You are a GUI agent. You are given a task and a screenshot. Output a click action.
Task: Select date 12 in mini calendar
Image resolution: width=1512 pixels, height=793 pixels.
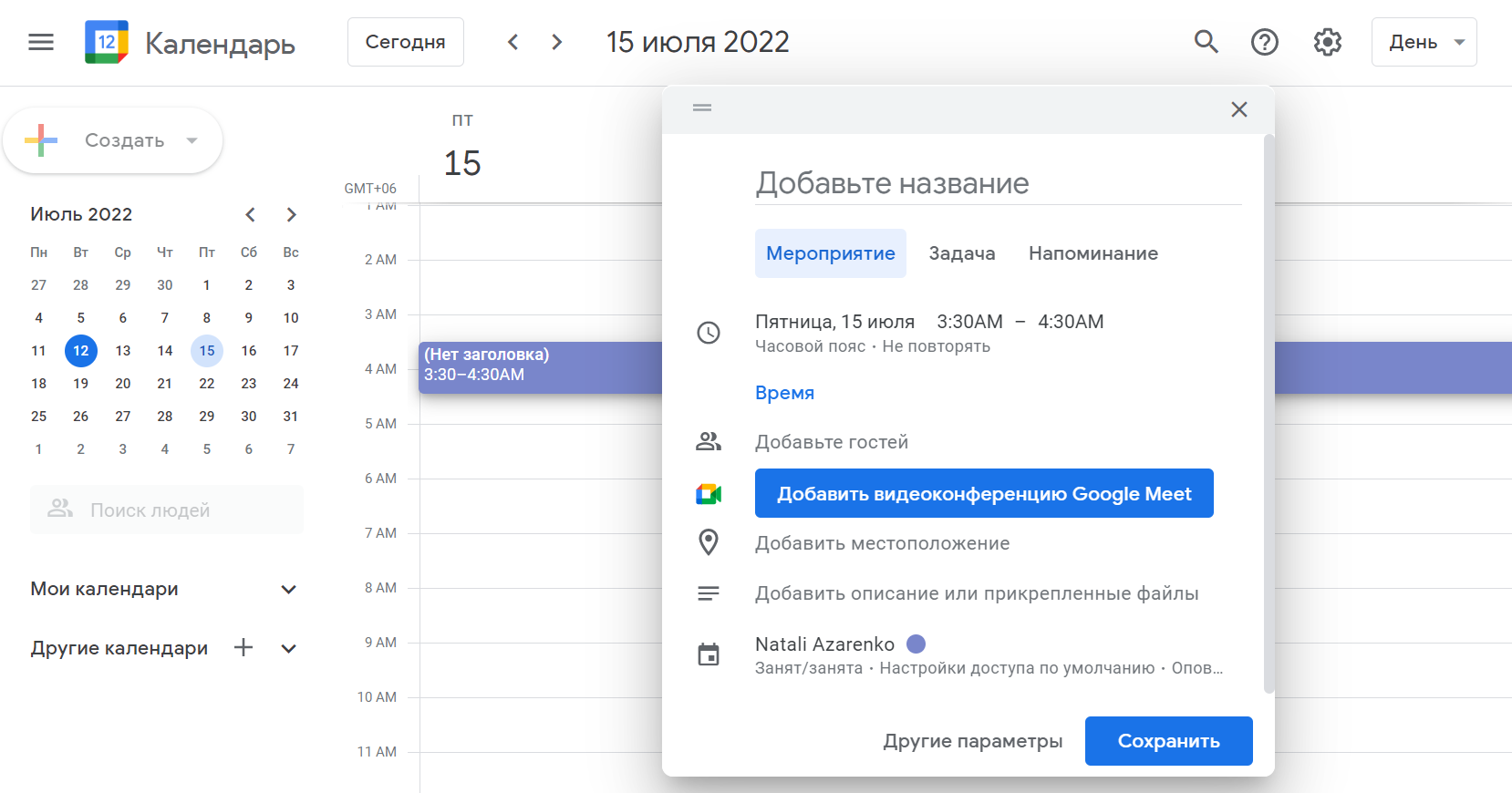pyautogui.click(x=81, y=351)
